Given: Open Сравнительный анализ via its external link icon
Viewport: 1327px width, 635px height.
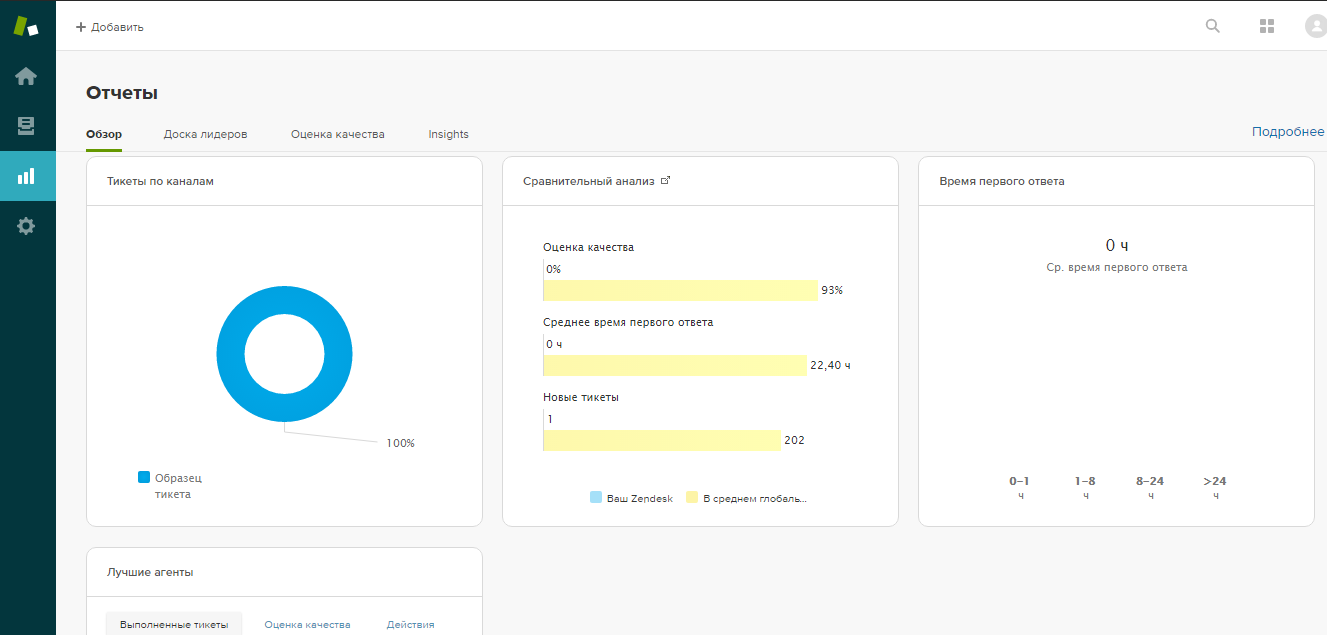Looking at the screenshot, I should 665,179.
